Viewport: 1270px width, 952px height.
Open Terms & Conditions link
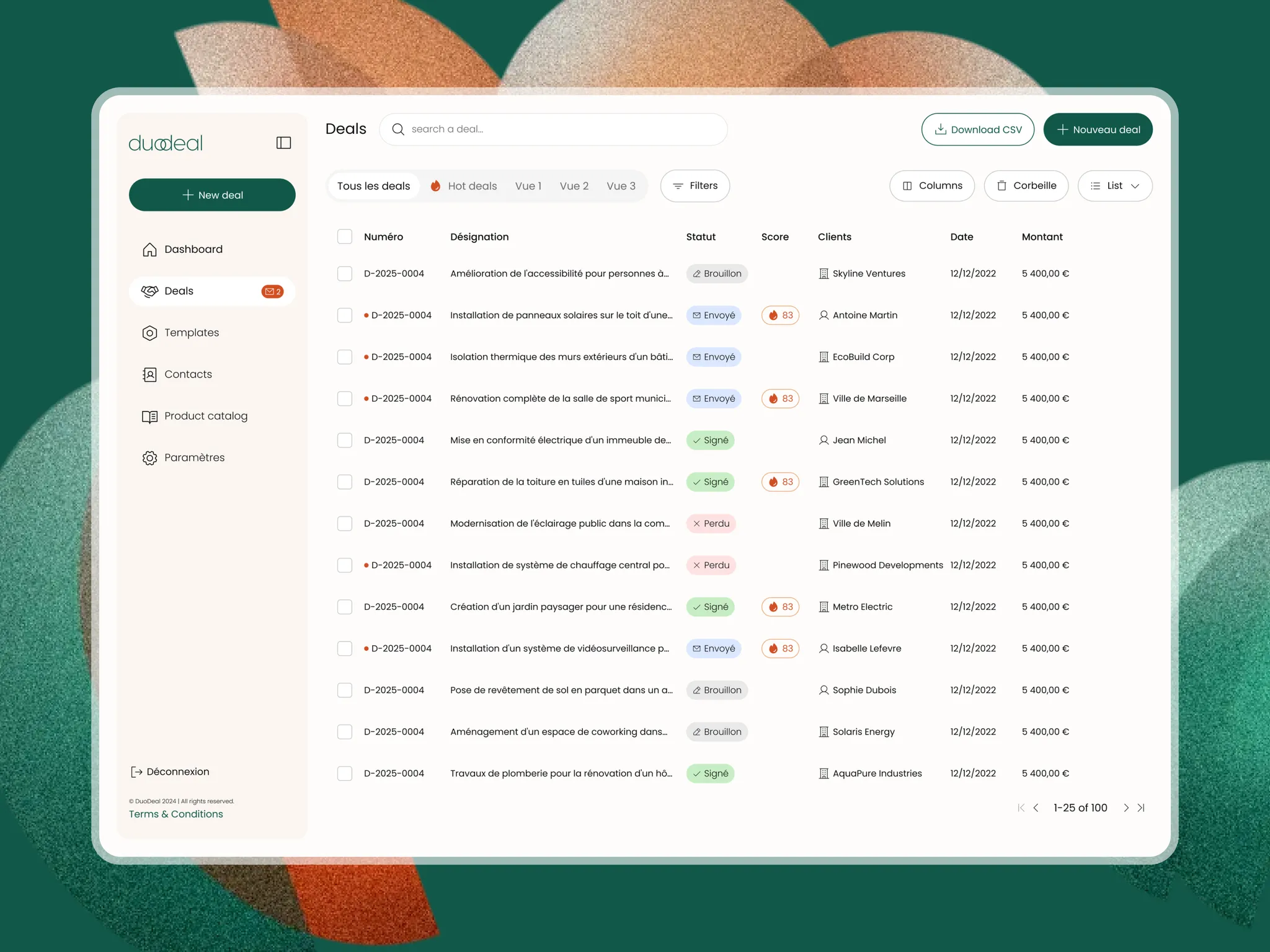176,814
